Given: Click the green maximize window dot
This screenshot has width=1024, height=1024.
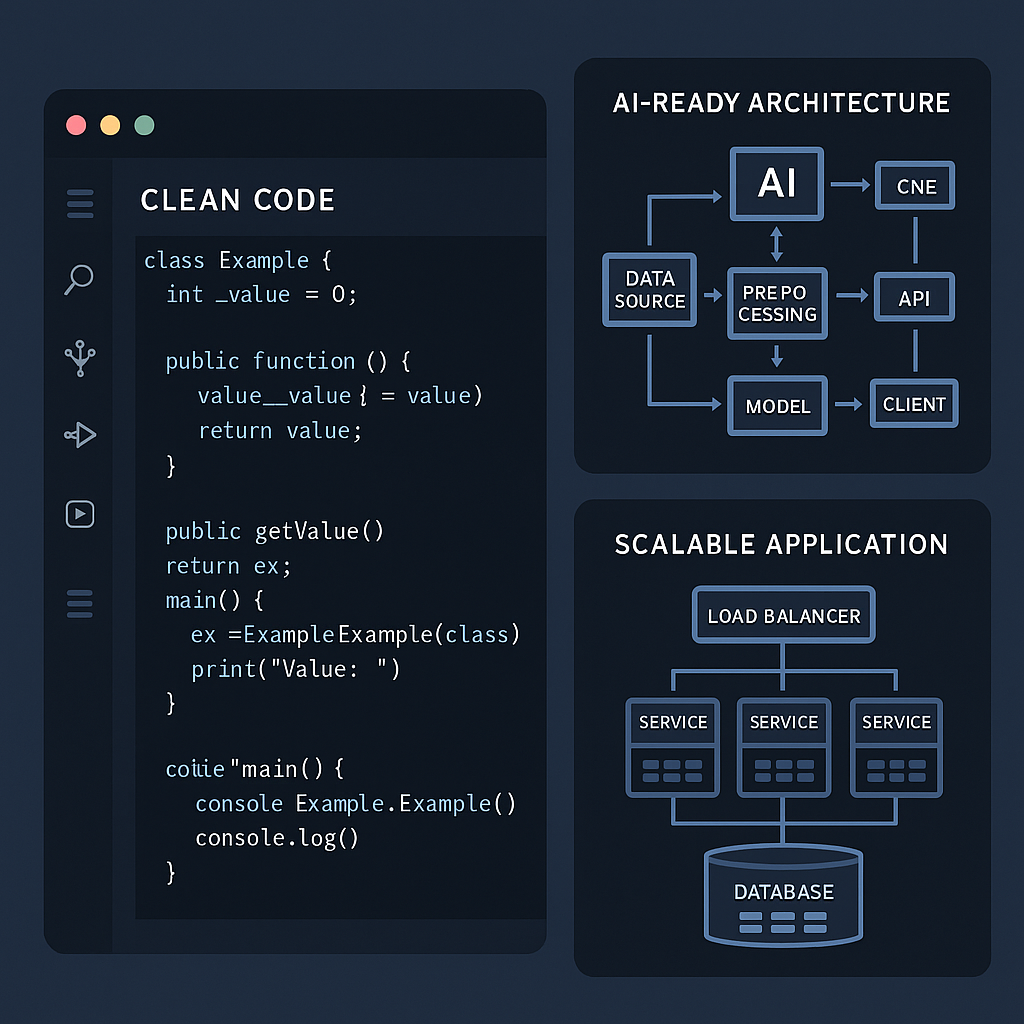Looking at the screenshot, I should 144,125.
